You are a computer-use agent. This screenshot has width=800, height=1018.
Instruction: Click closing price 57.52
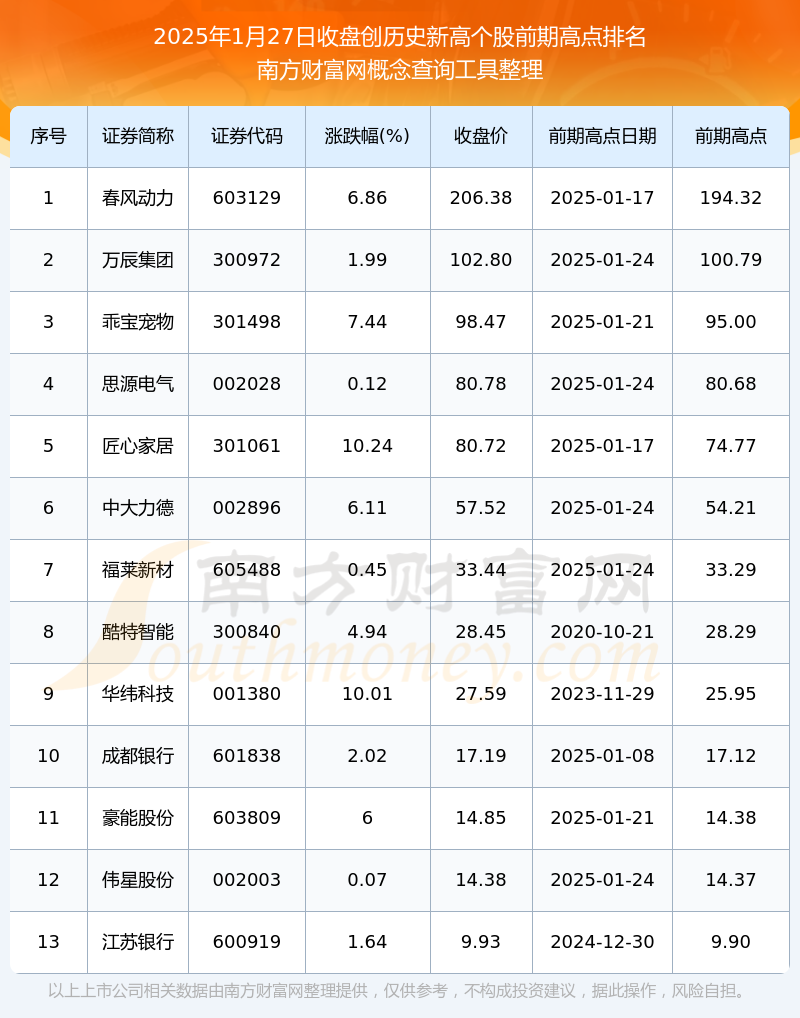click(x=481, y=508)
